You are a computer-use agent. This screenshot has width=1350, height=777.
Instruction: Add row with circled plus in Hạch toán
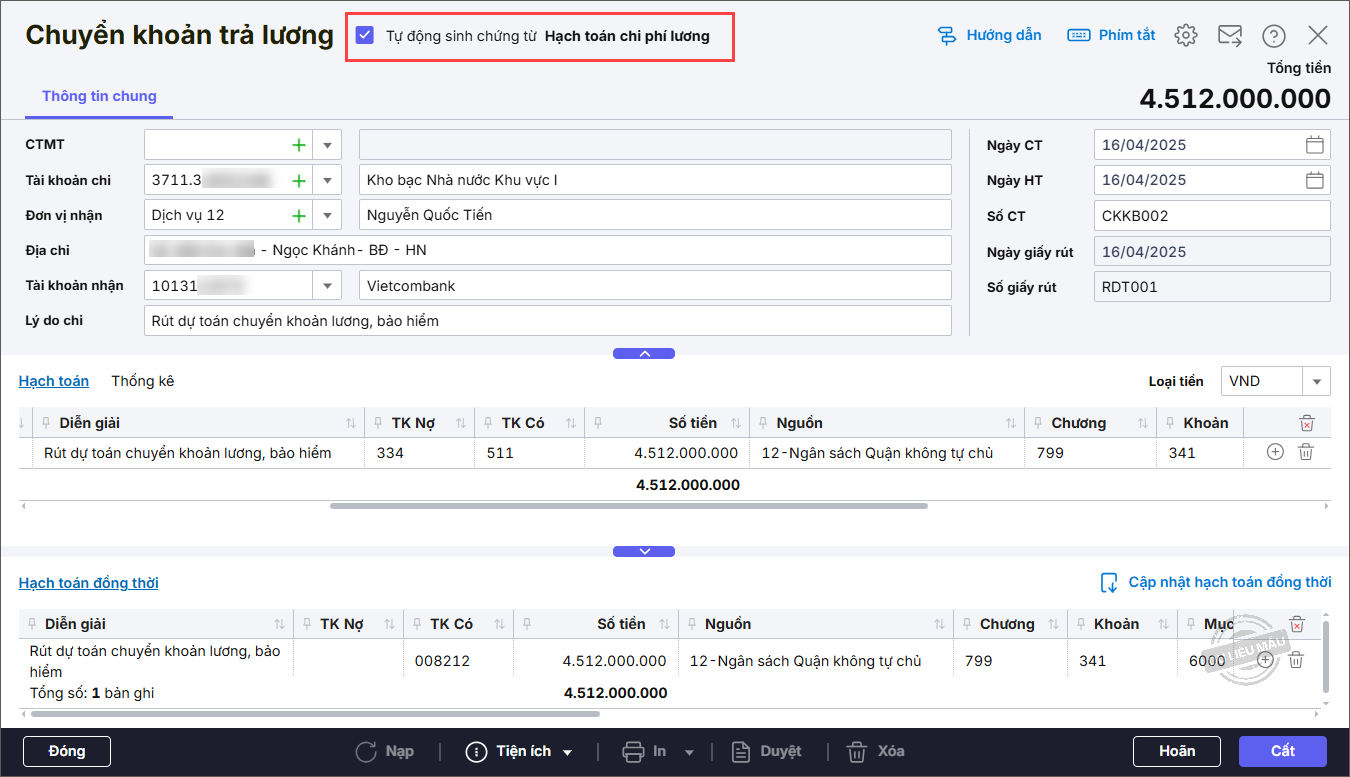1275,452
